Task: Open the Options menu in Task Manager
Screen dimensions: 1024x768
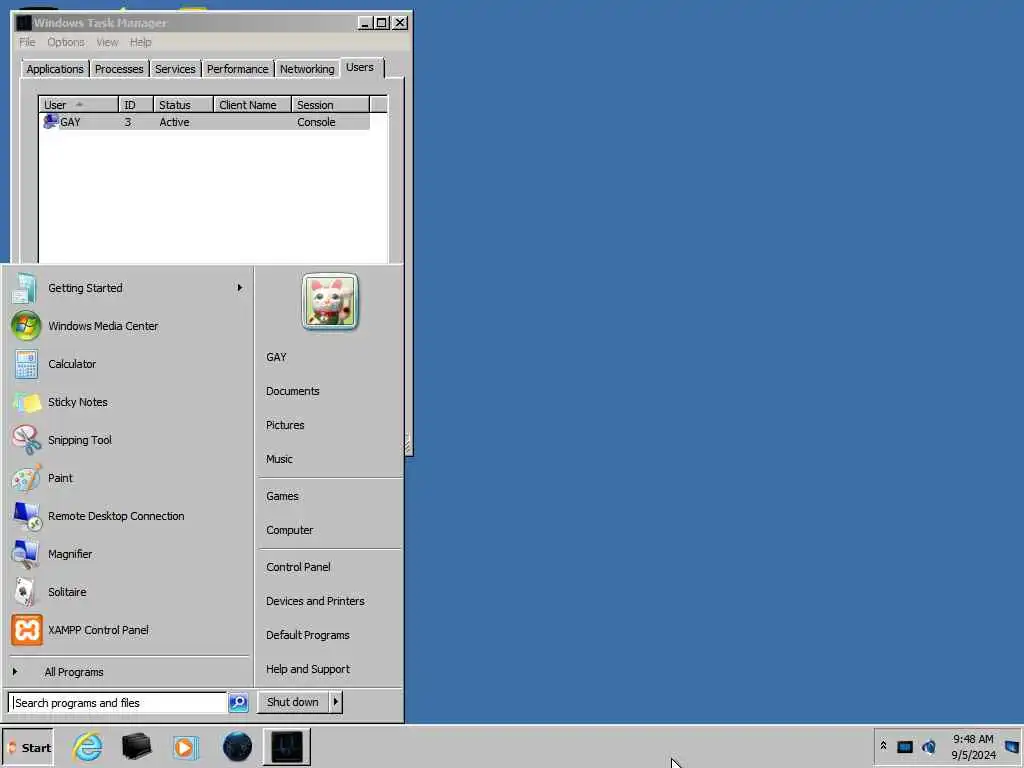Action: click(65, 42)
